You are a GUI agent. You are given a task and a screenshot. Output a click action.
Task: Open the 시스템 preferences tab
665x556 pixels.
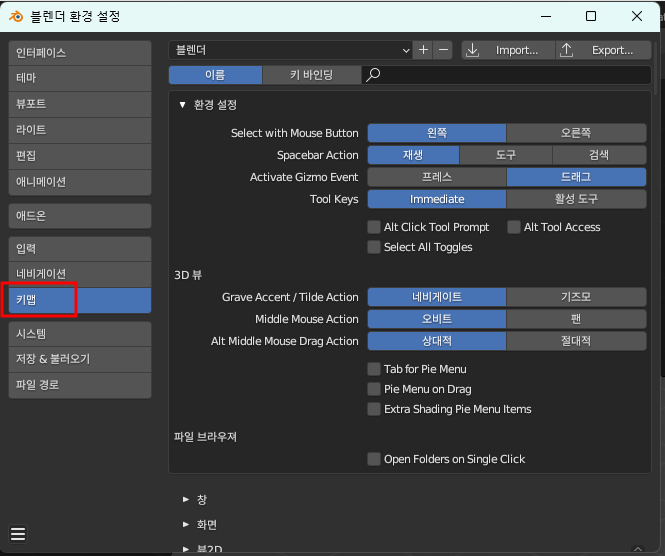pos(80,334)
